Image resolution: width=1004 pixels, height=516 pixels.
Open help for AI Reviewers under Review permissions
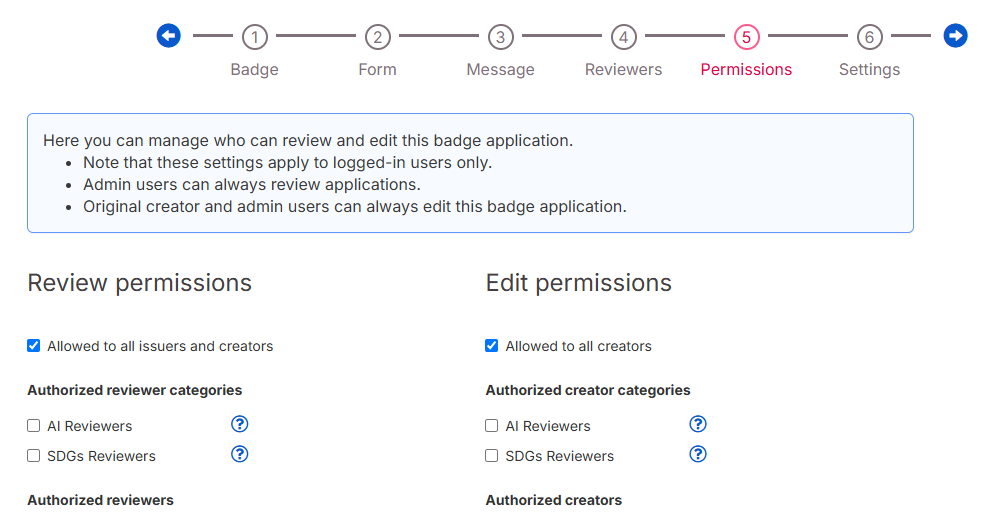coord(239,424)
